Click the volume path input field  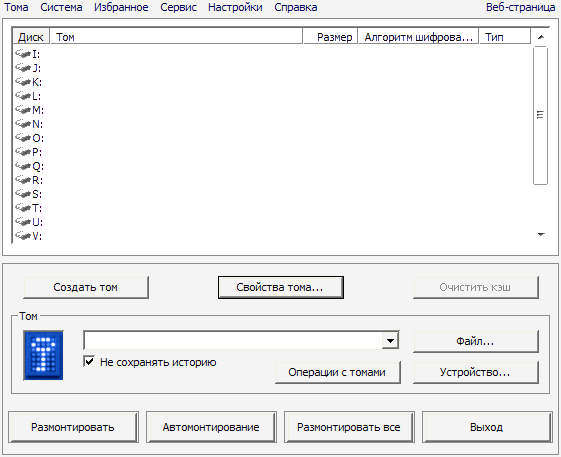[233, 340]
